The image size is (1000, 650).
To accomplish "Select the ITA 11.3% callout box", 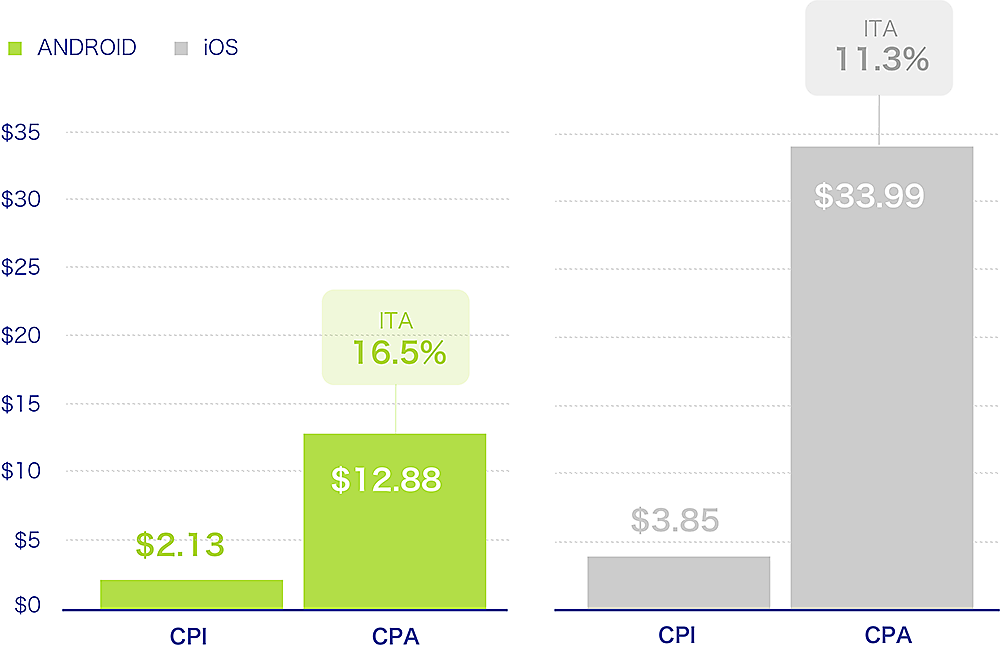I will (879, 47).
